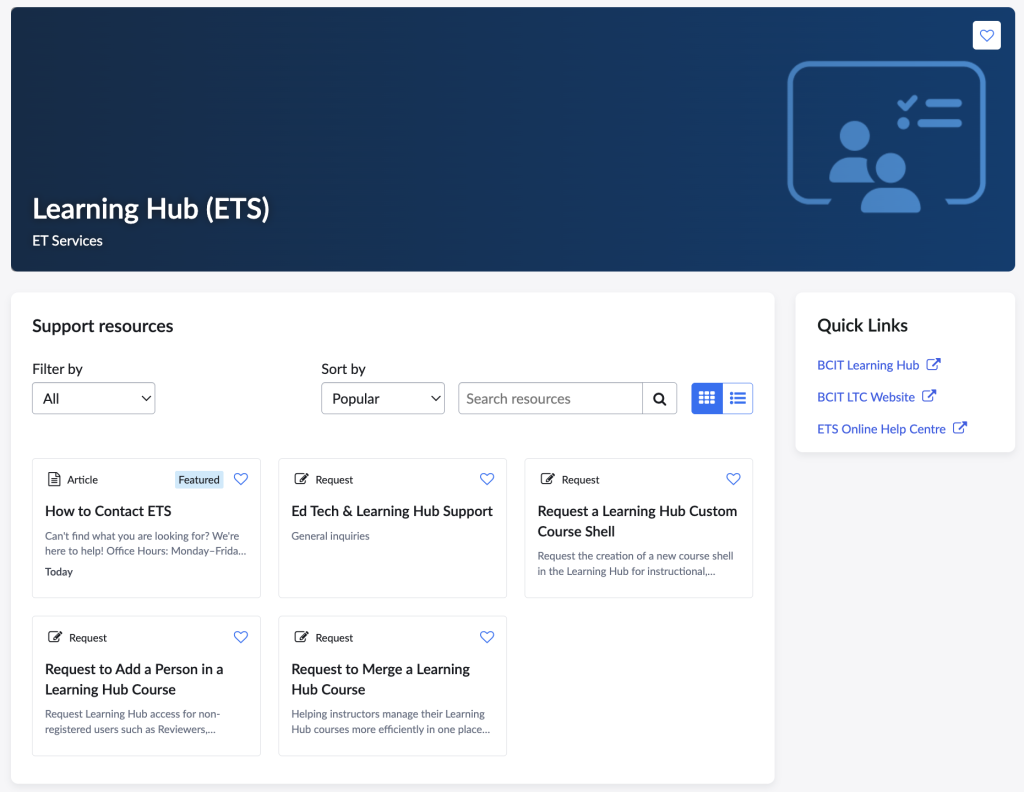Open Request to Merge a Learning Hub Course
The height and width of the screenshot is (792, 1024).
(380, 679)
